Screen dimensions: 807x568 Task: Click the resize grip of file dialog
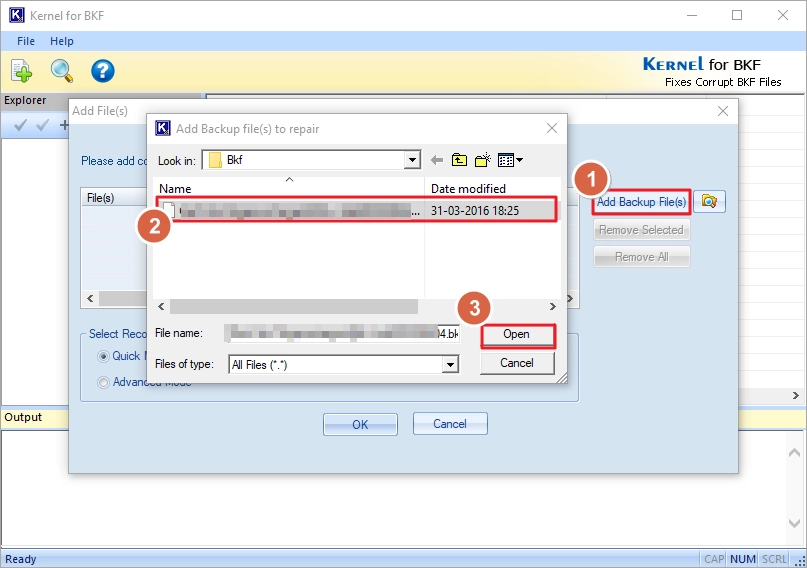pyautogui.click(x=562, y=378)
